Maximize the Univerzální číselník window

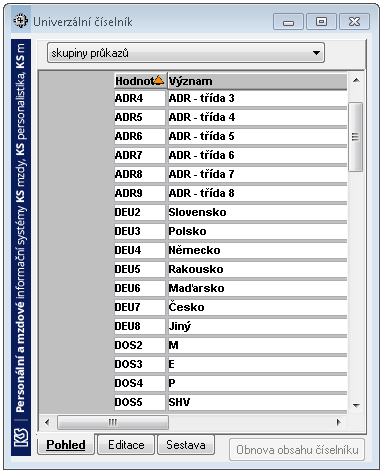coord(321,22)
